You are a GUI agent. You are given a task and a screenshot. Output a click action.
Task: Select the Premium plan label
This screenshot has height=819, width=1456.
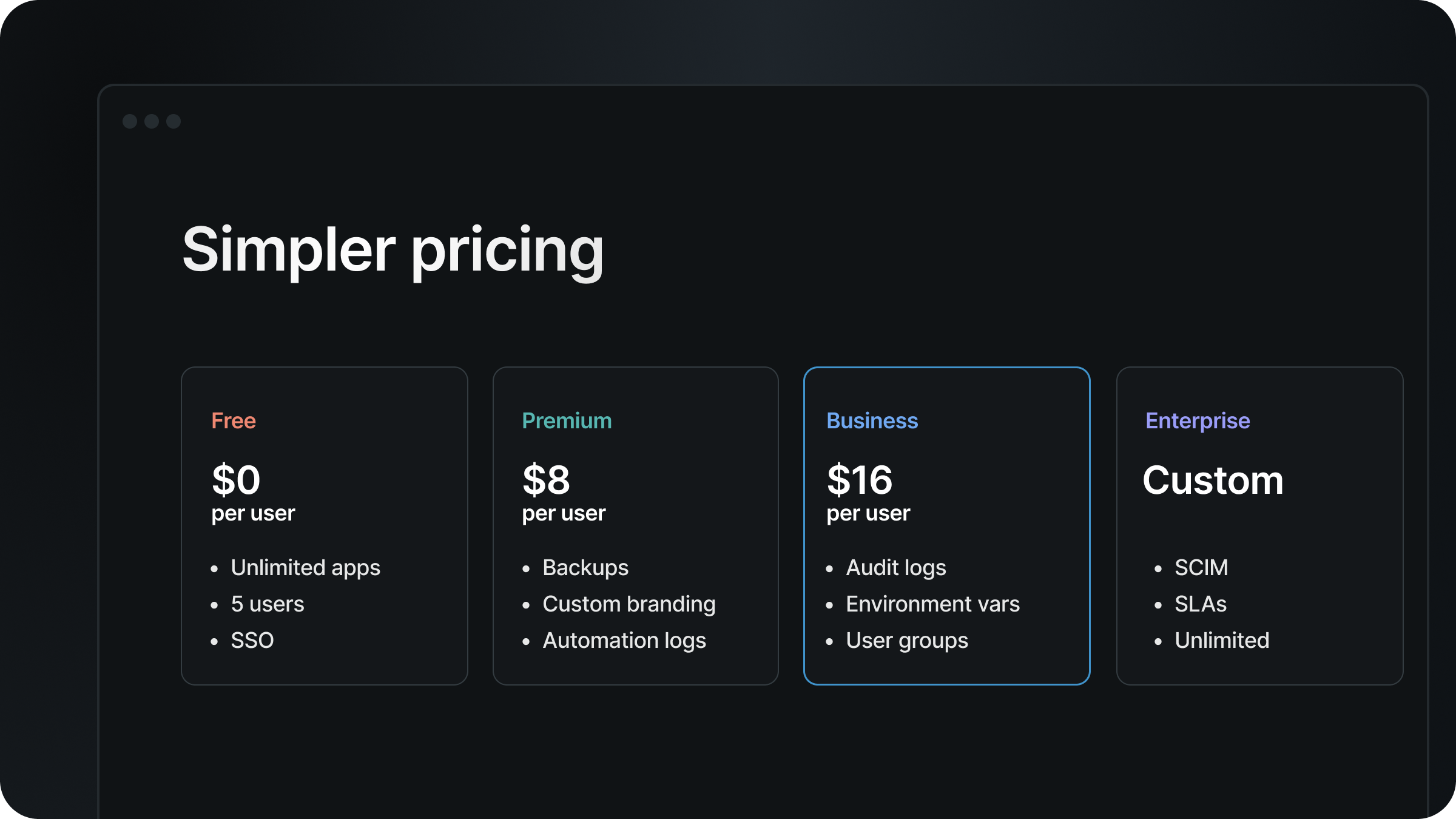click(566, 420)
